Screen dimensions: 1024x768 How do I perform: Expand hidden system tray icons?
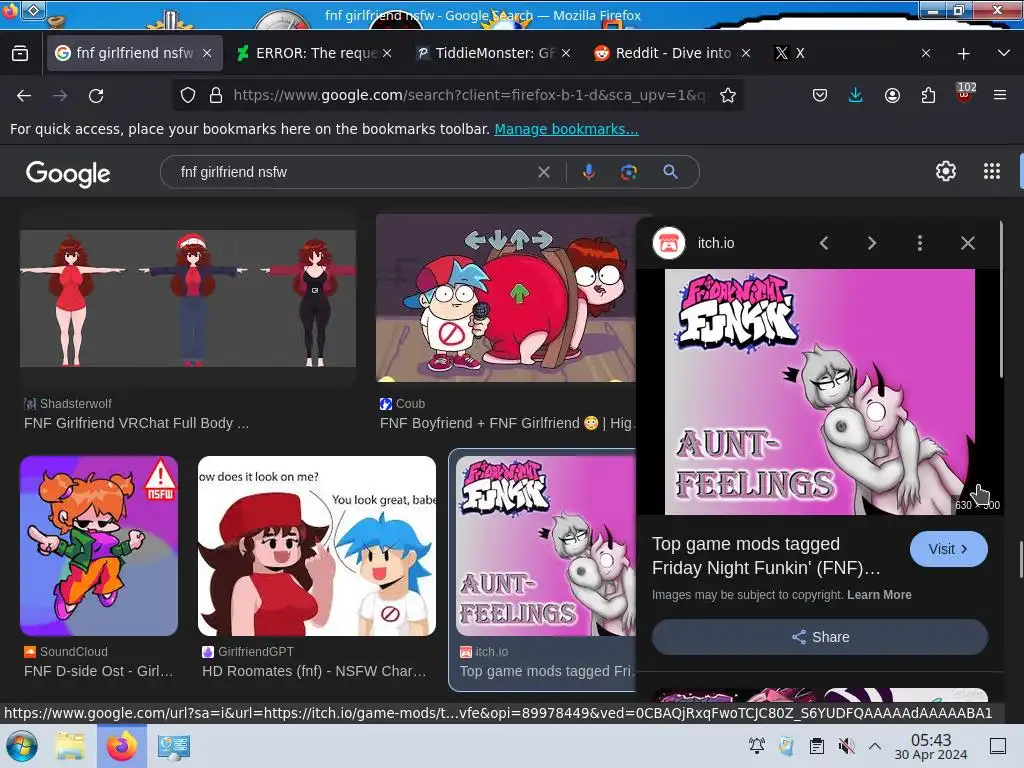(x=875, y=746)
